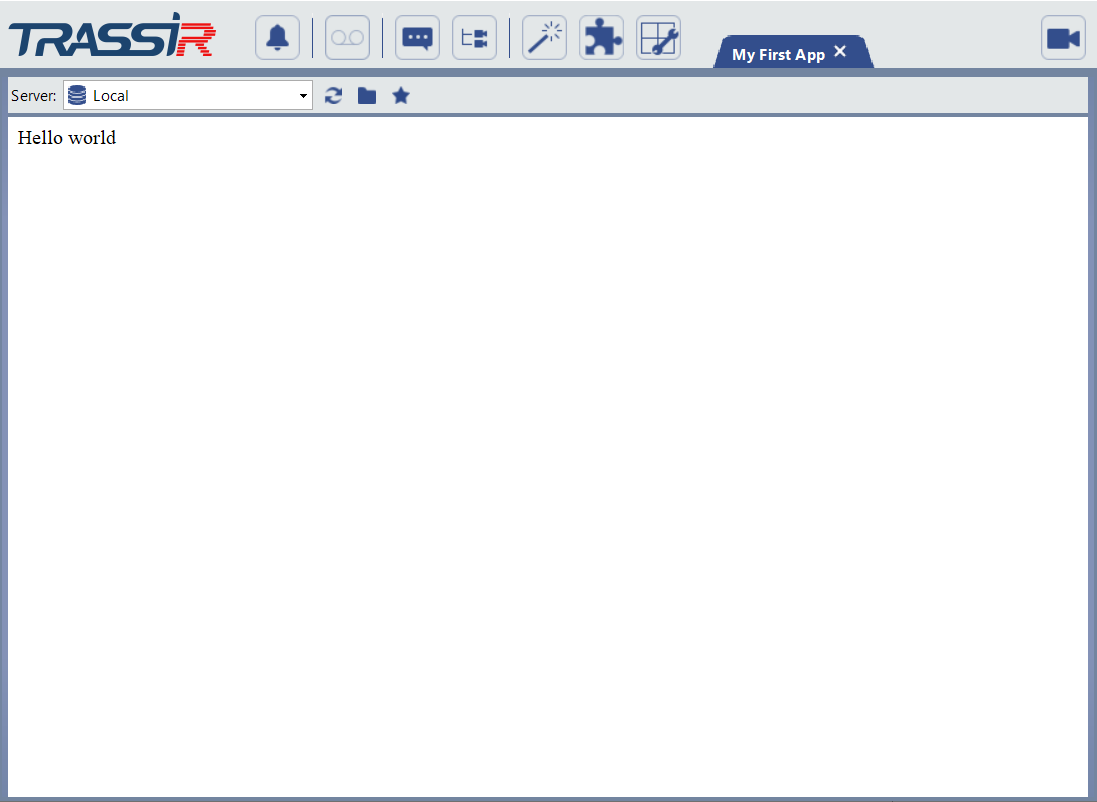
Task: Click the database icon beside Local
Action: coord(77,95)
